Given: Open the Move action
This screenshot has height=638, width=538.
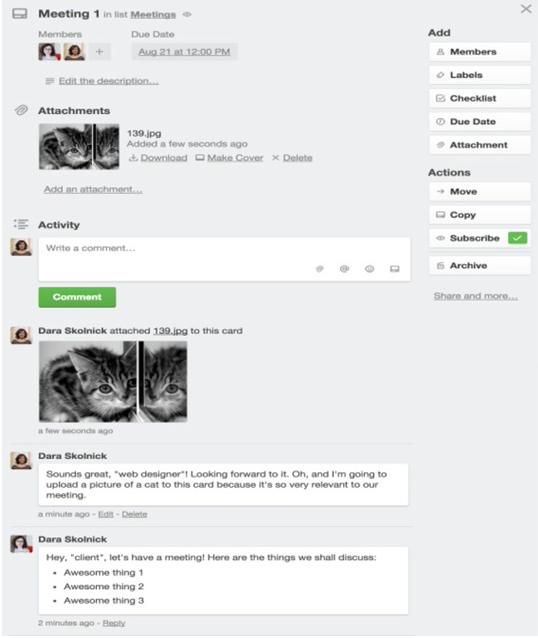Looking at the screenshot, I should coord(480,192).
